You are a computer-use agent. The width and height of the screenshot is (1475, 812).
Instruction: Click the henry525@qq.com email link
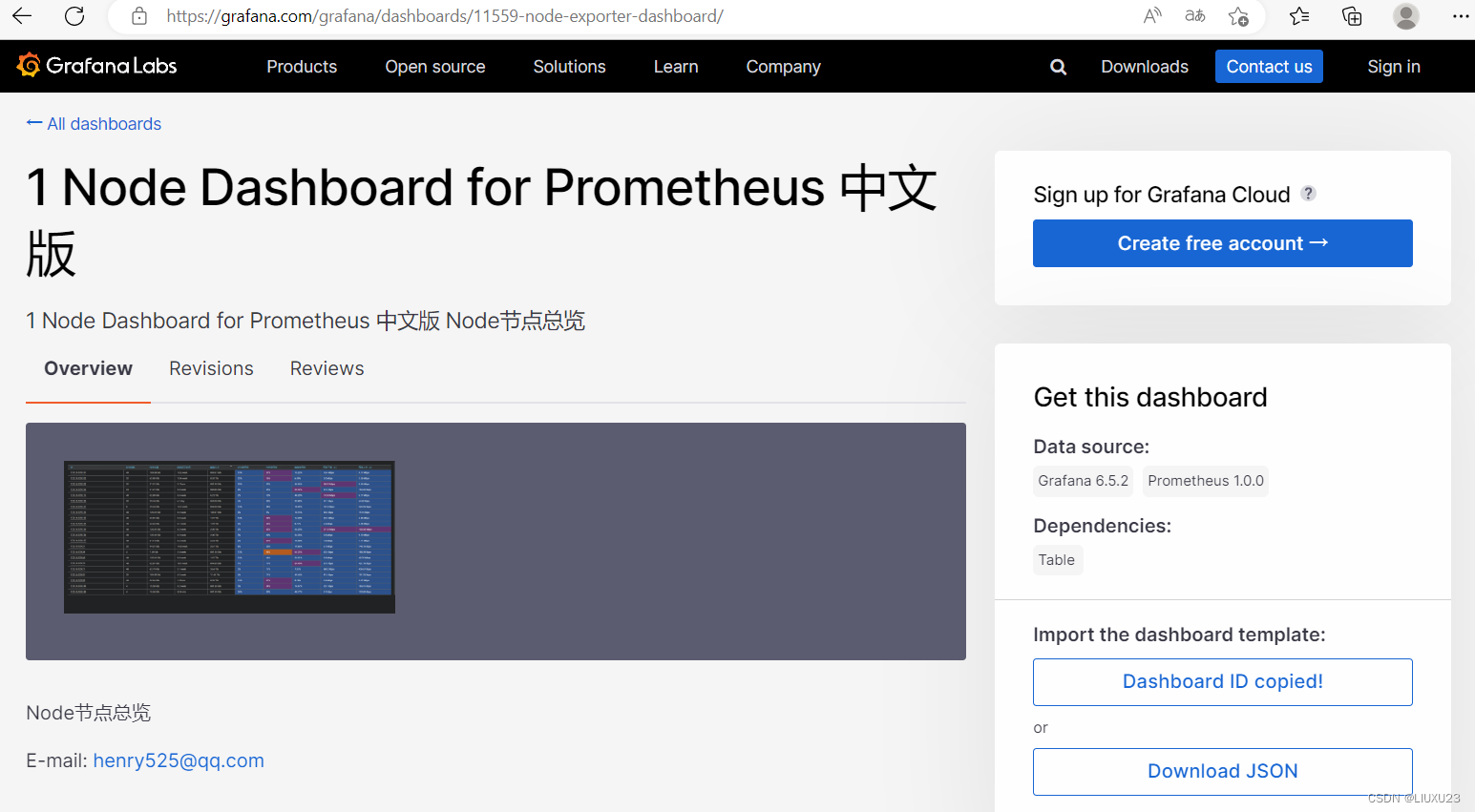point(179,760)
